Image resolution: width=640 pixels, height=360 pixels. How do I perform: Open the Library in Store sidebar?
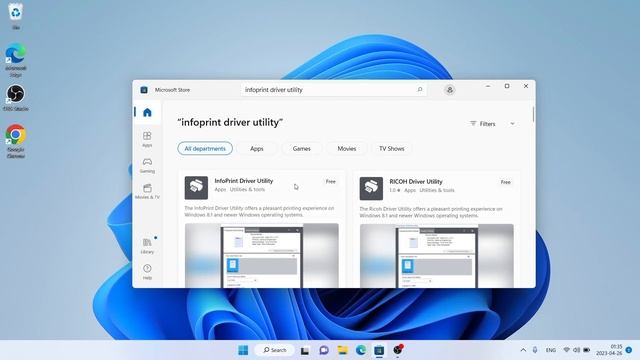[x=147, y=246]
